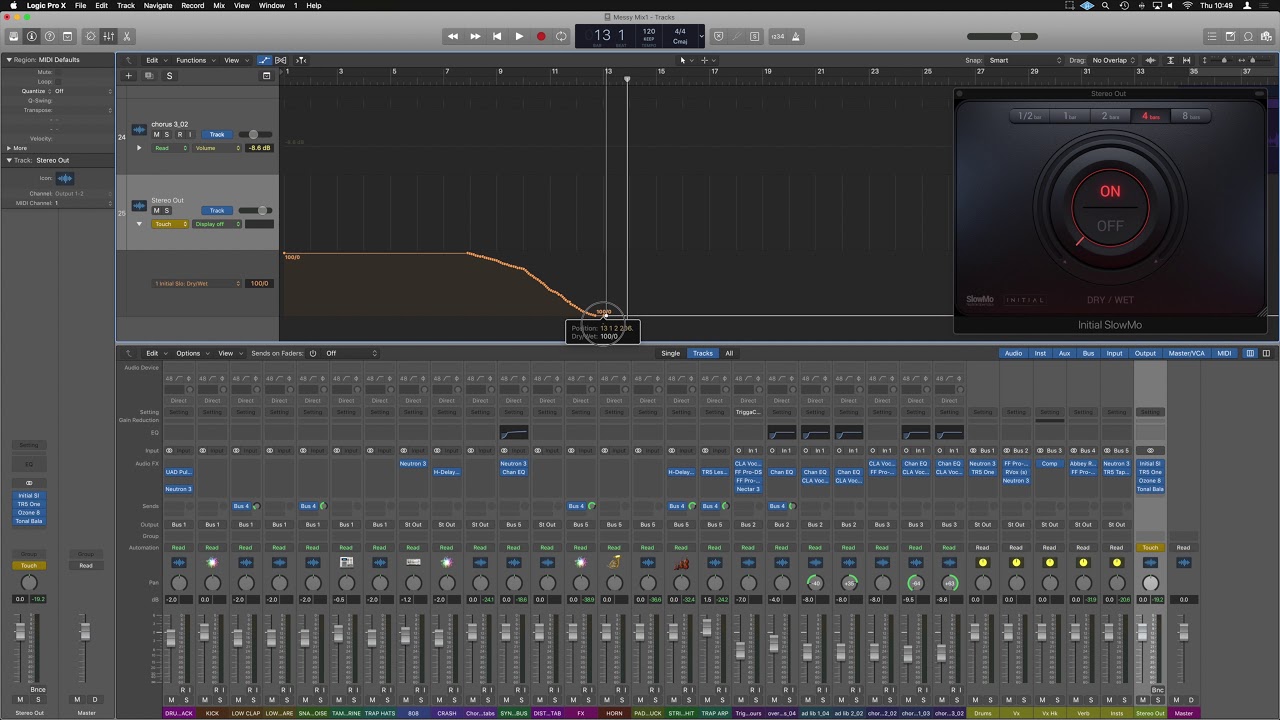The height and width of the screenshot is (720, 1280).
Task: Click the Duplicate Track icon beside plus
Action: (149, 75)
